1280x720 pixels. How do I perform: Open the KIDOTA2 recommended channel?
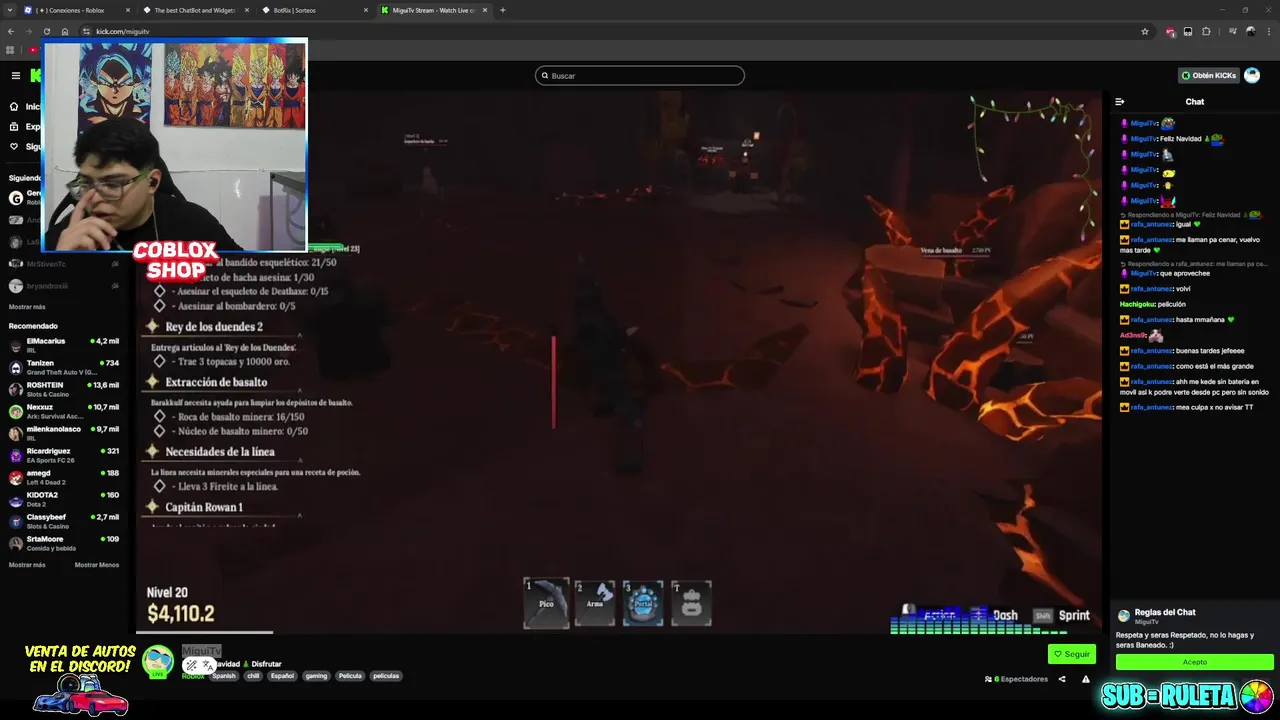(x=64, y=499)
